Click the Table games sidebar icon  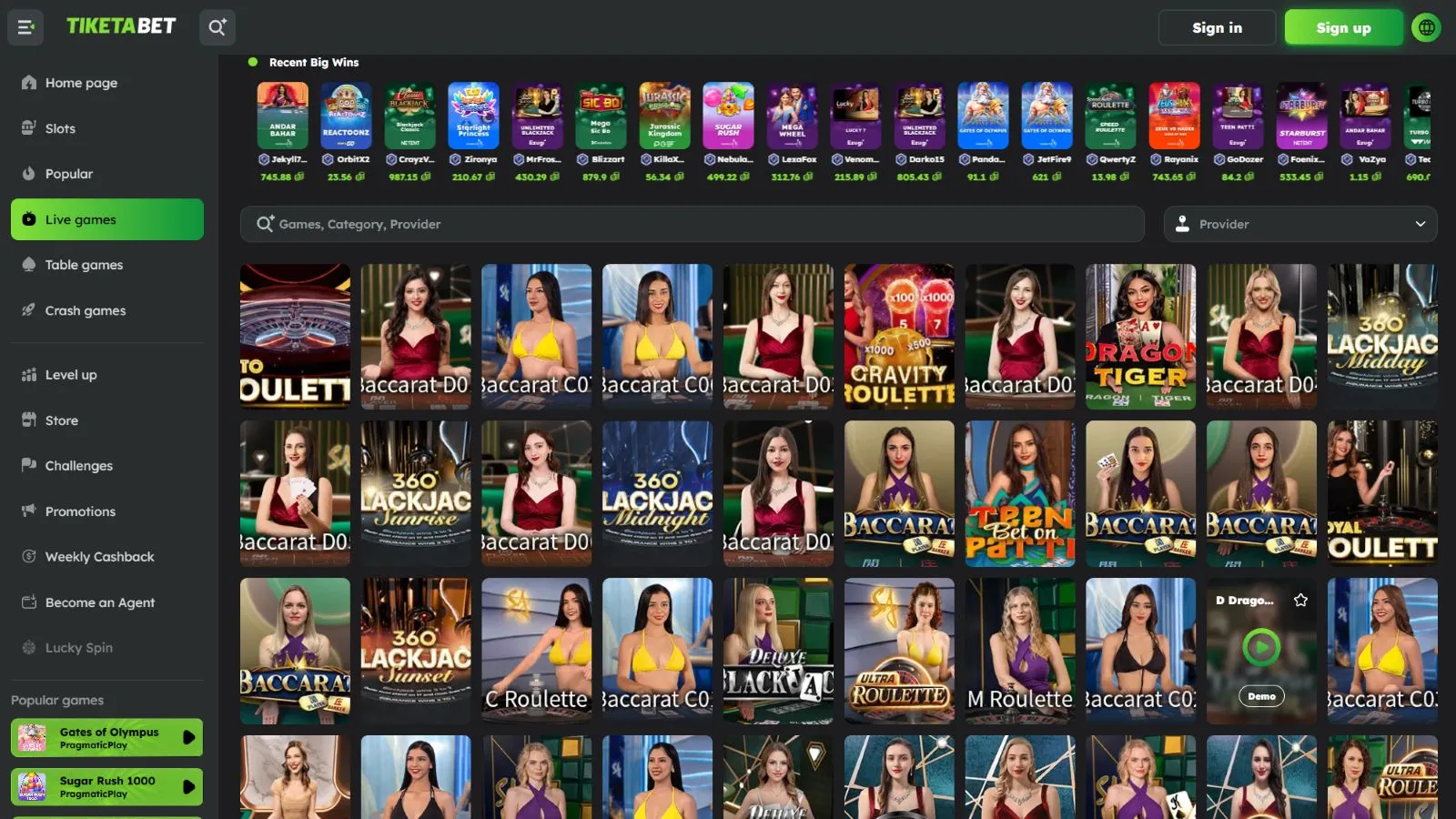[29, 264]
